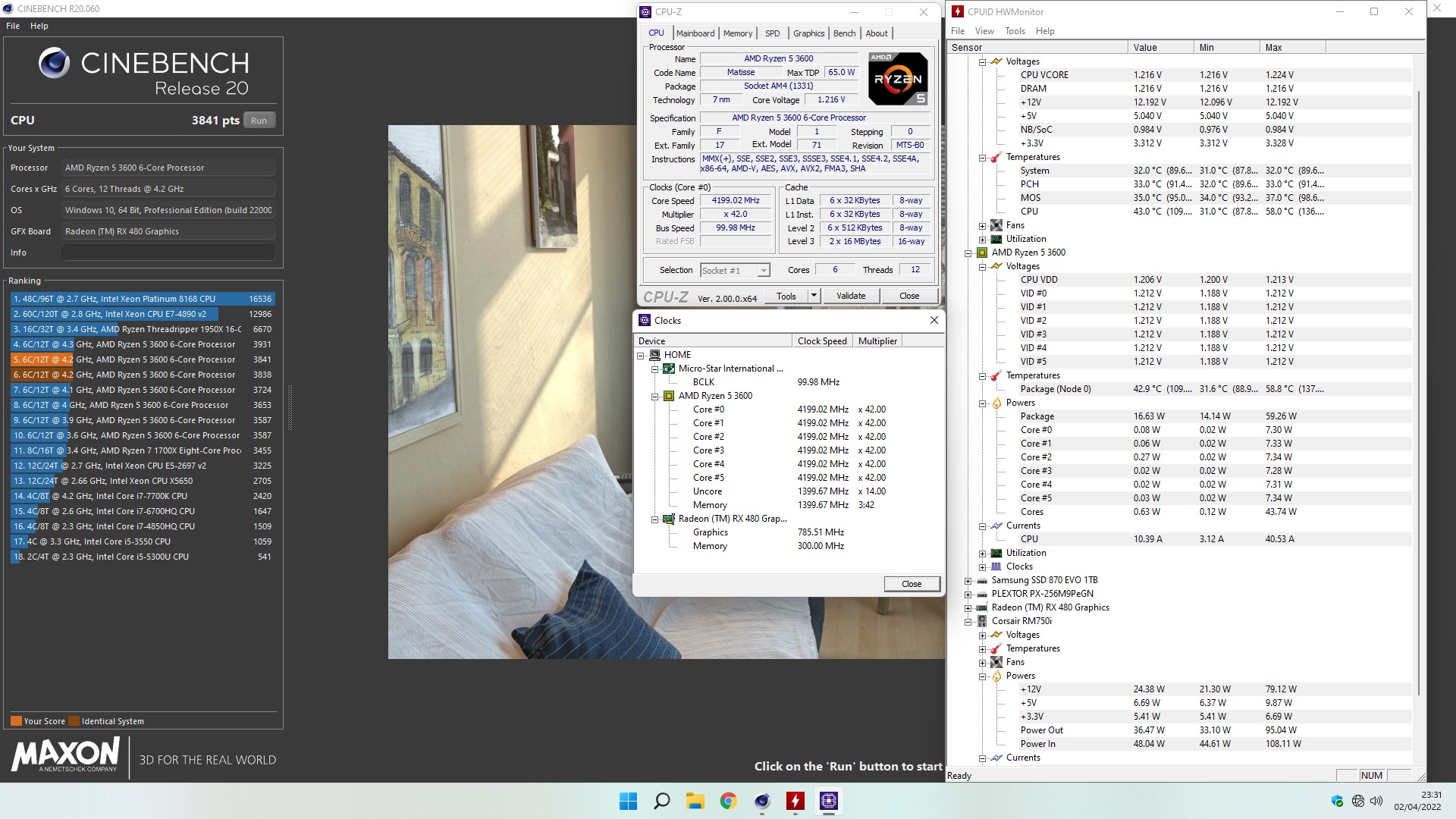
Task: Select Micro-Star International board in Clocks
Action: (731, 369)
